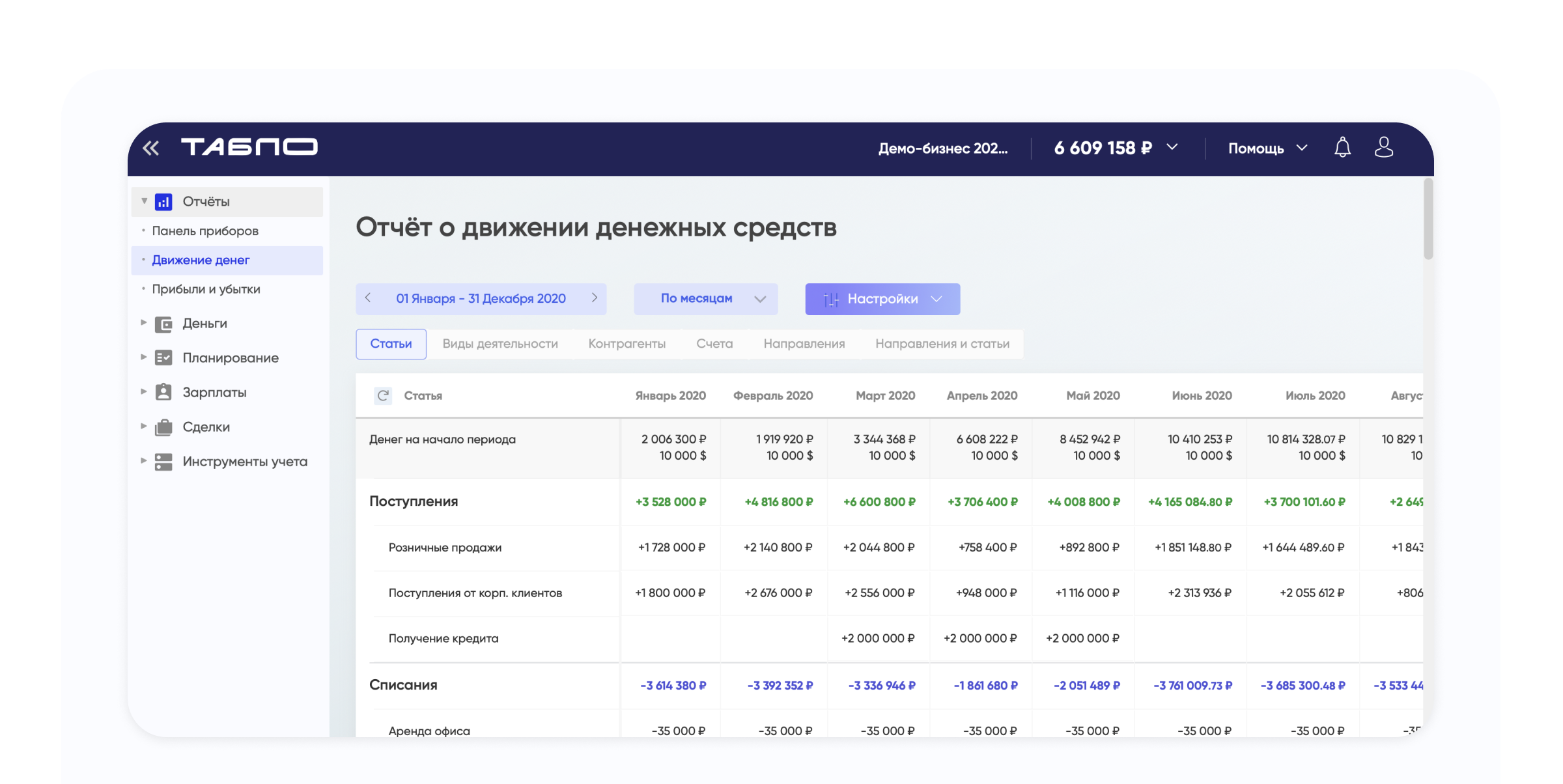Click the Деньги wallet icon
This screenshot has height=784, width=1563.
[x=163, y=324]
